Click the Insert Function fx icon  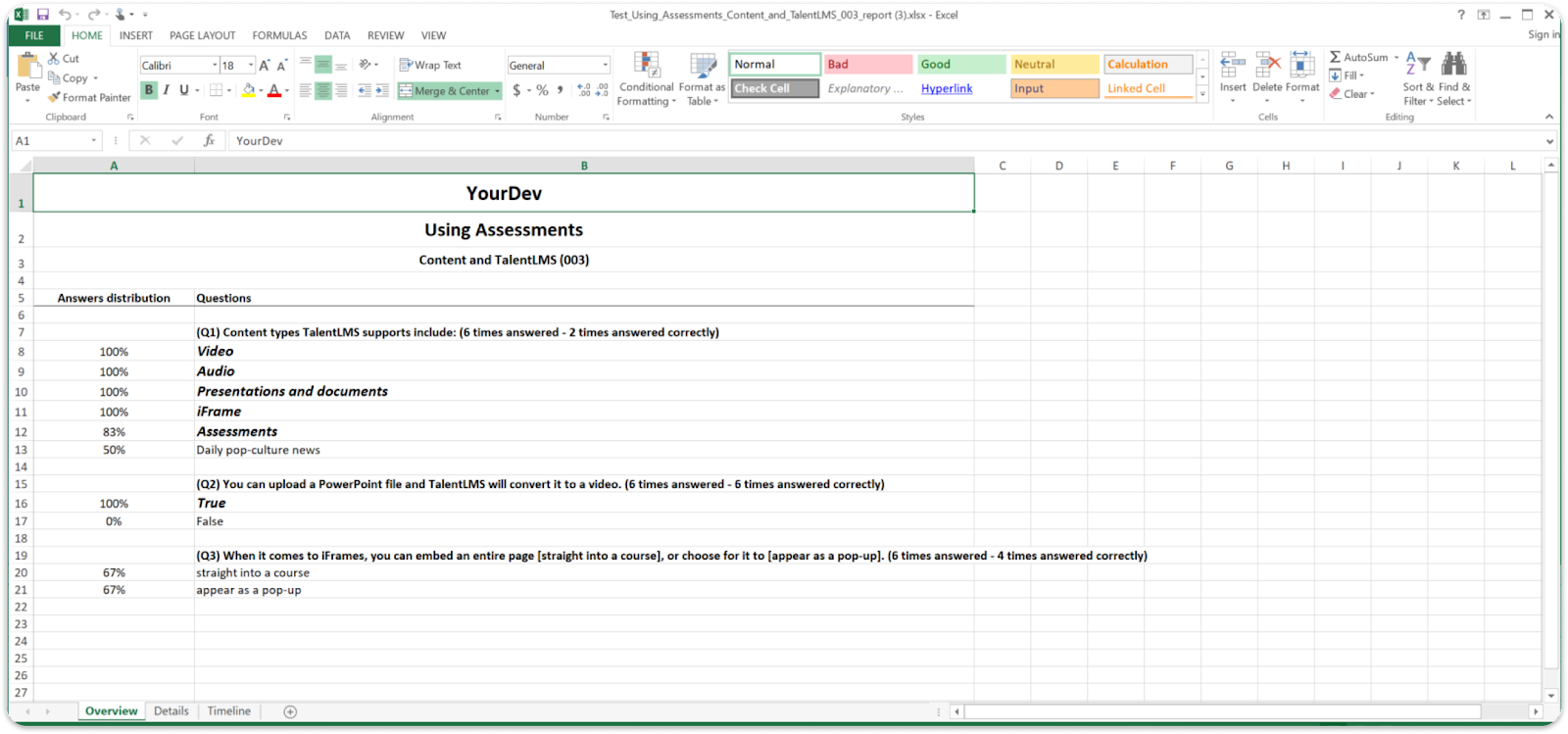pos(209,141)
